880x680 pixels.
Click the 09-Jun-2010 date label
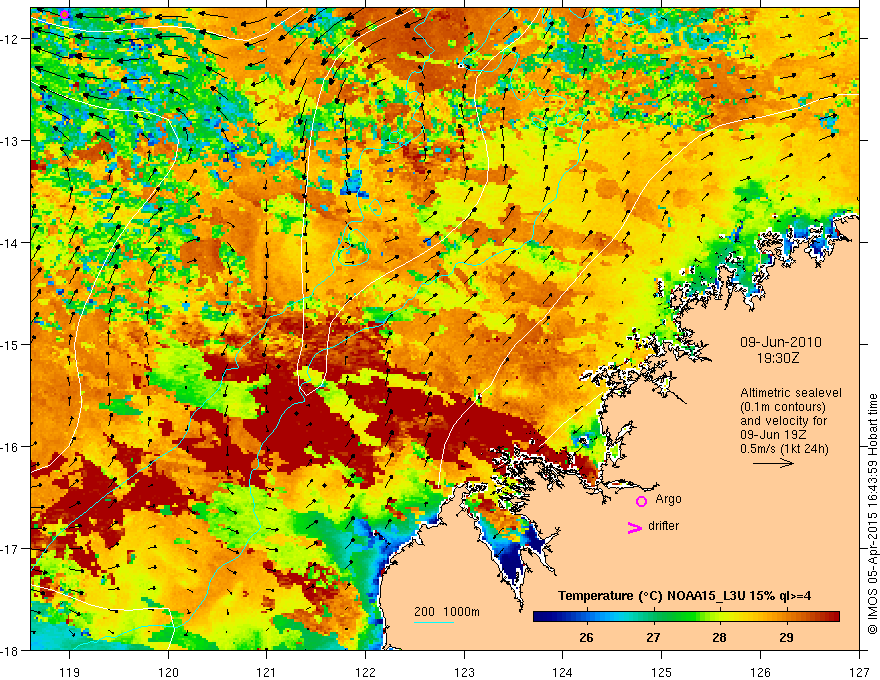781,342
